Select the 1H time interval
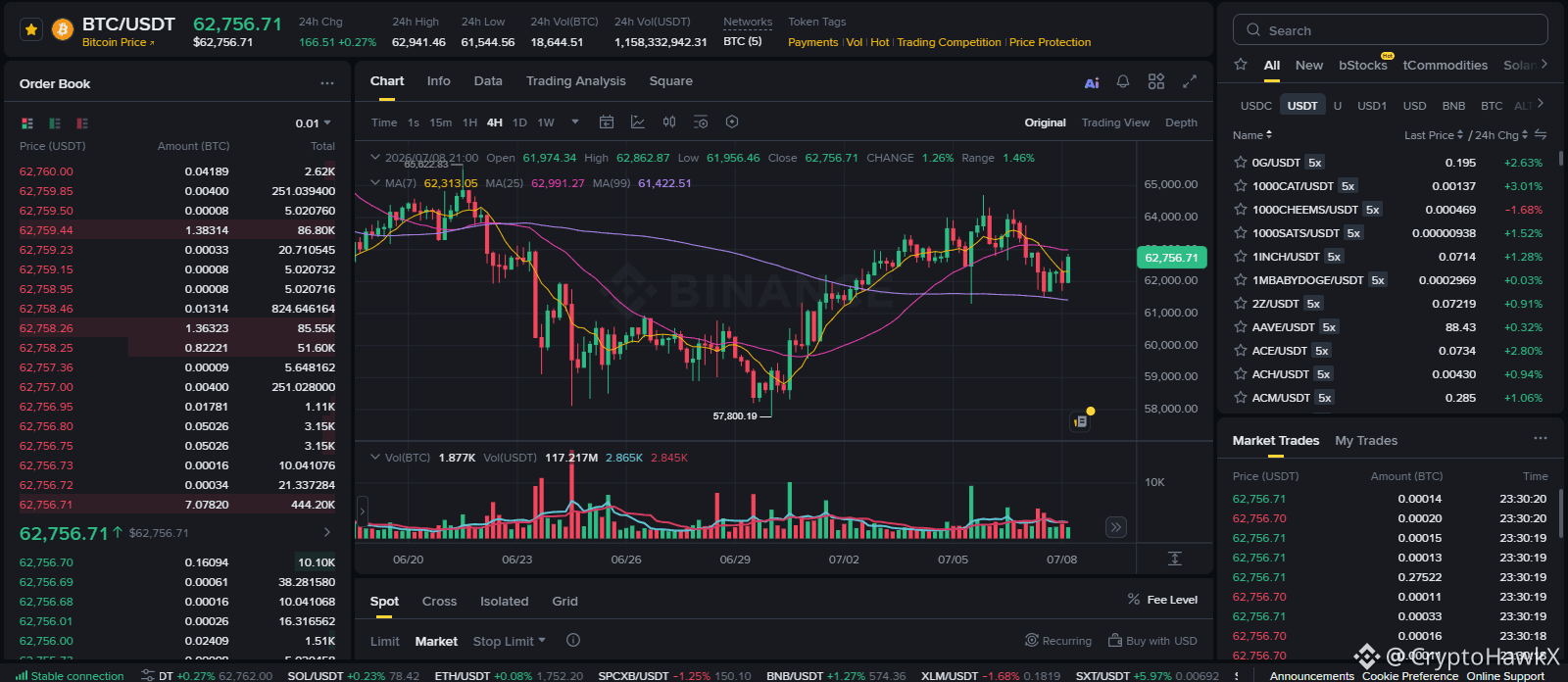 pyautogui.click(x=469, y=122)
